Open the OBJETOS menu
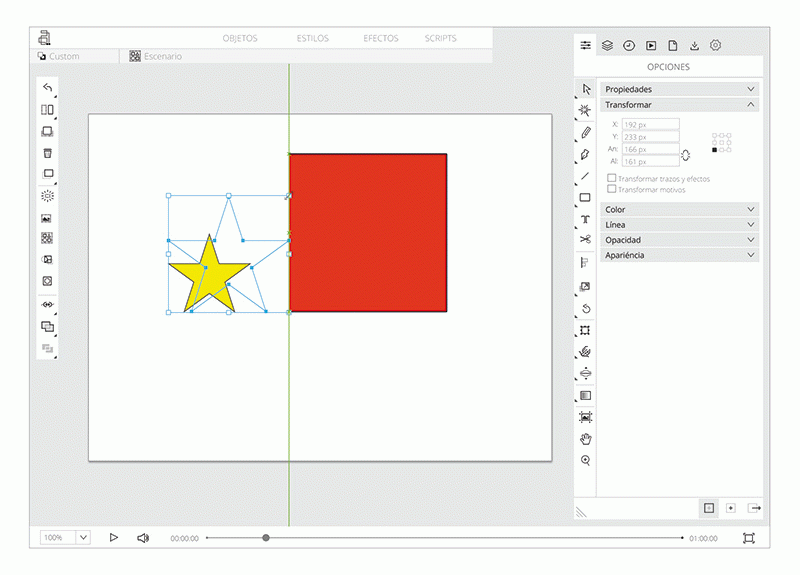 pyautogui.click(x=240, y=39)
